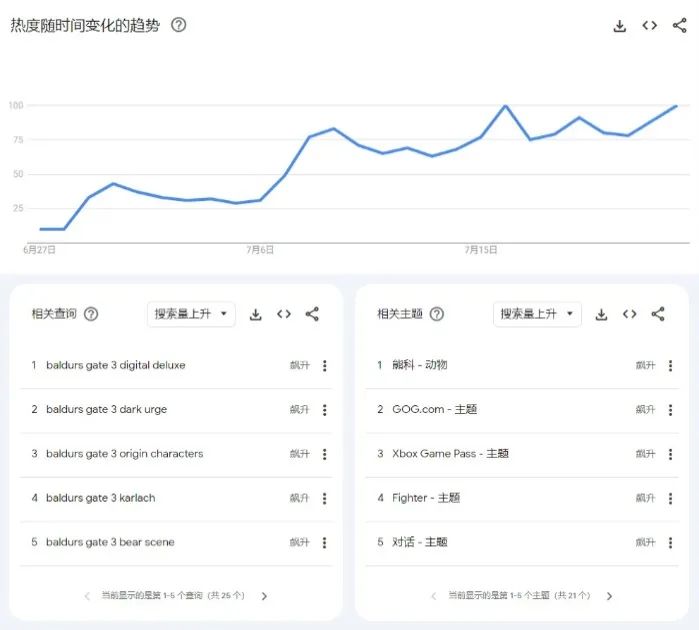This screenshot has height=630, width=699.
Task: Open more options for bear scene query
Action: (325, 542)
